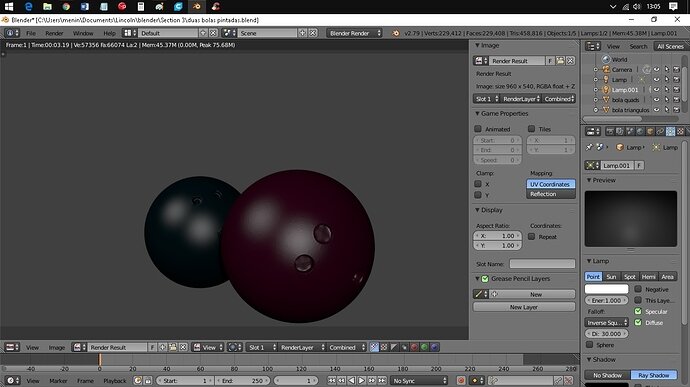Uncheck Grease Pencil Layers checkbox

[485, 279]
